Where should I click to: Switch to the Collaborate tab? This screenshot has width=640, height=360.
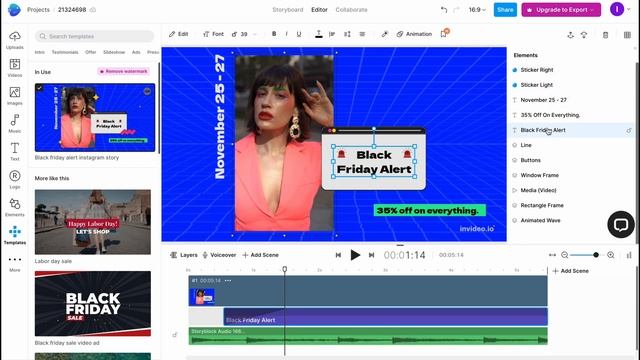(351, 10)
